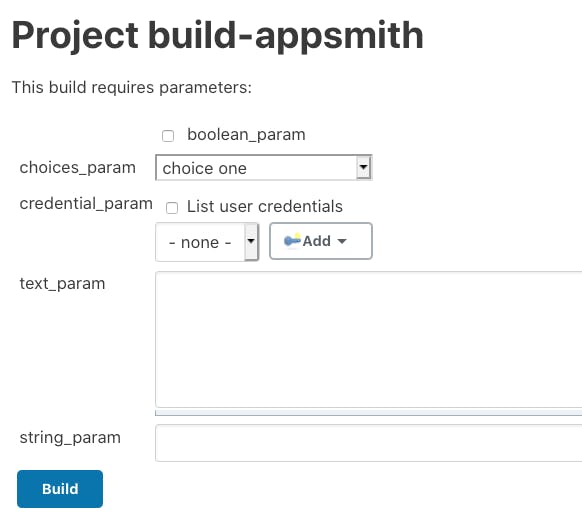
Task: Click the arrow on the "- none -" select
Action: (251, 242)
